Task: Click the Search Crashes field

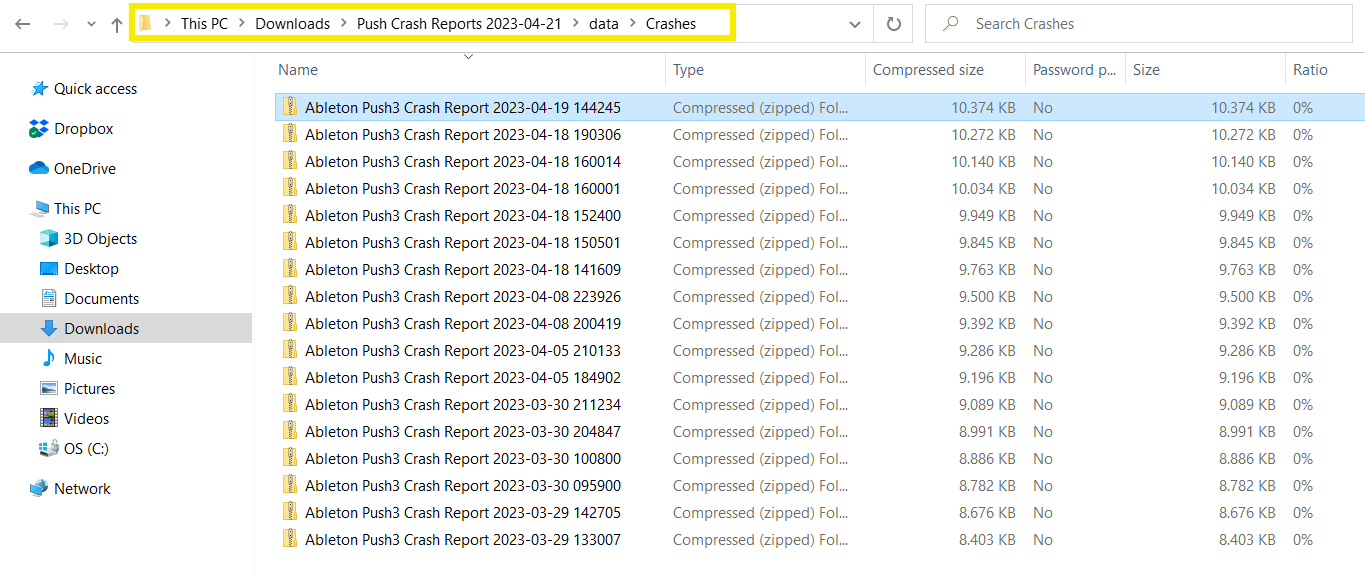Action: [1138, 24]
